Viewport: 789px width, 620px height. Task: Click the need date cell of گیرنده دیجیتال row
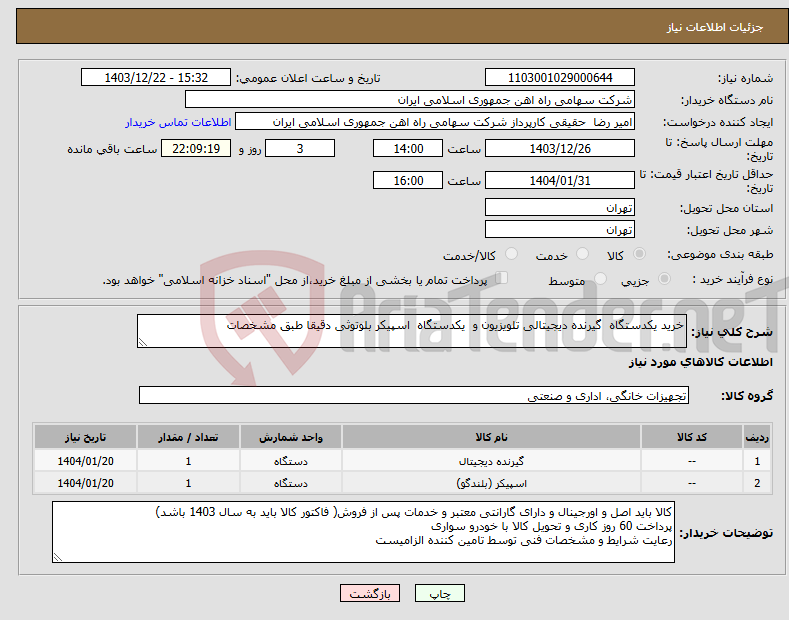point(86,461)
